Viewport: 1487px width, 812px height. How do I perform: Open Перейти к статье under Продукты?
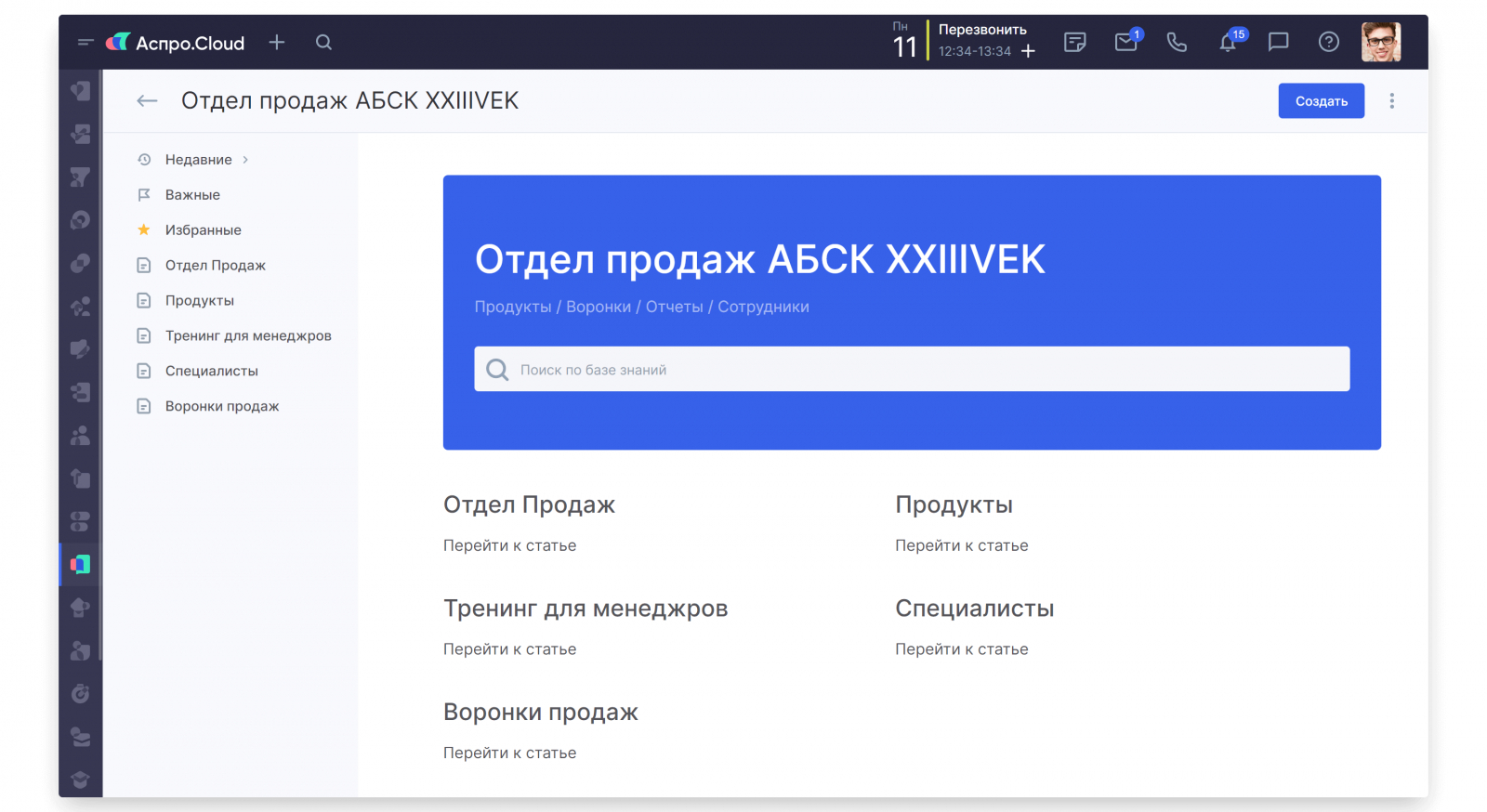point(961,545)
